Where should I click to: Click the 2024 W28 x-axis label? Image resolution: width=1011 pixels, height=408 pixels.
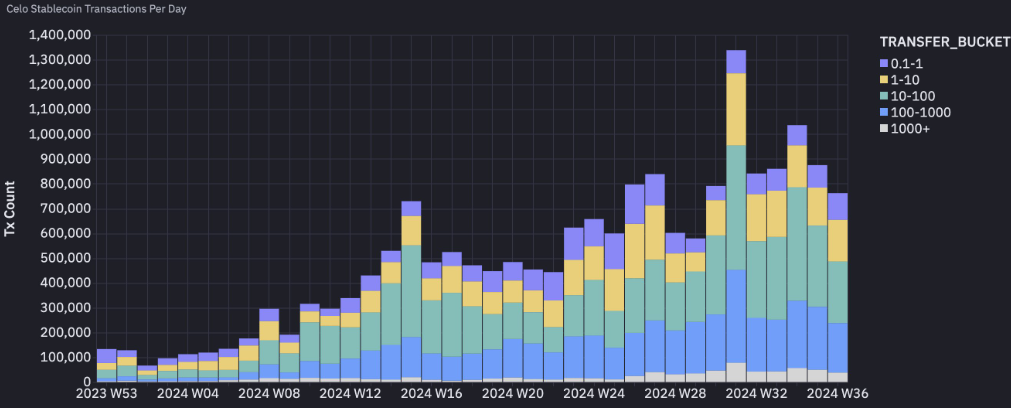coord(675,392)
